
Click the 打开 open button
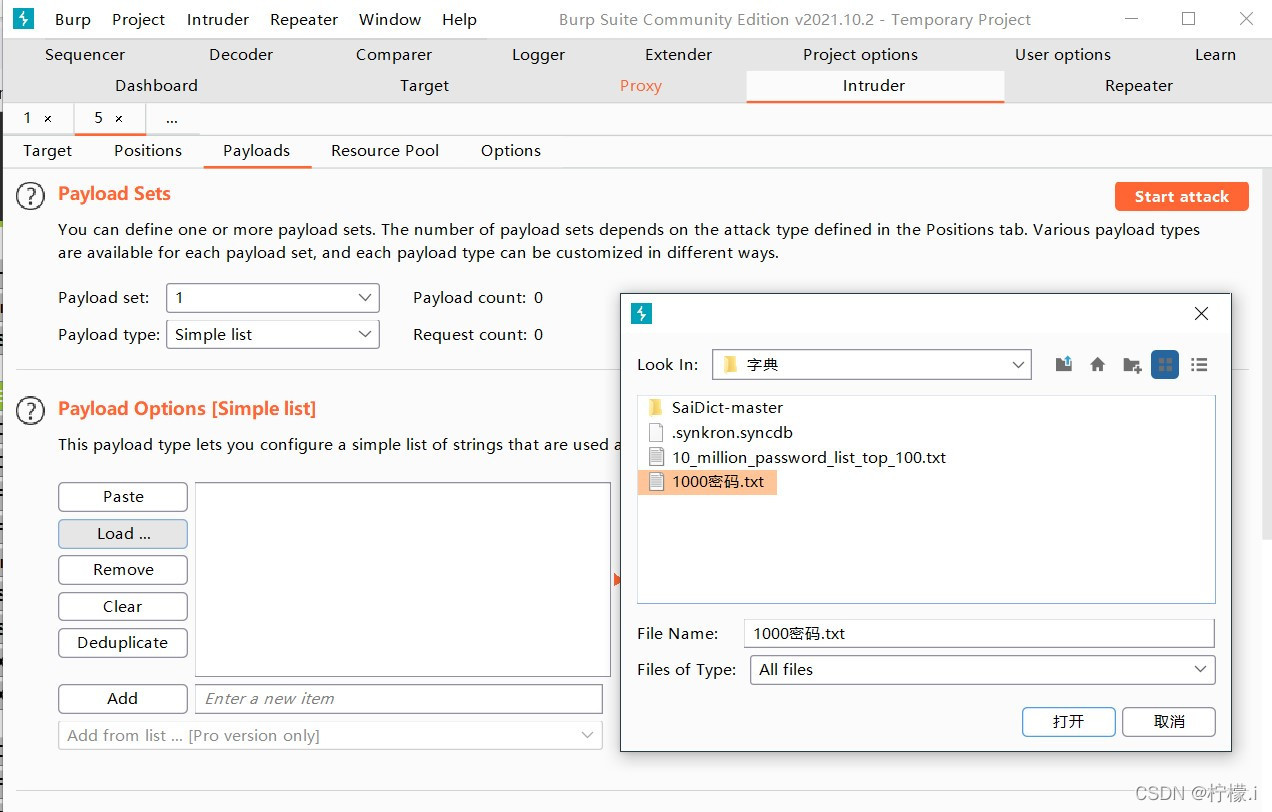click(x=1068, y=722)
